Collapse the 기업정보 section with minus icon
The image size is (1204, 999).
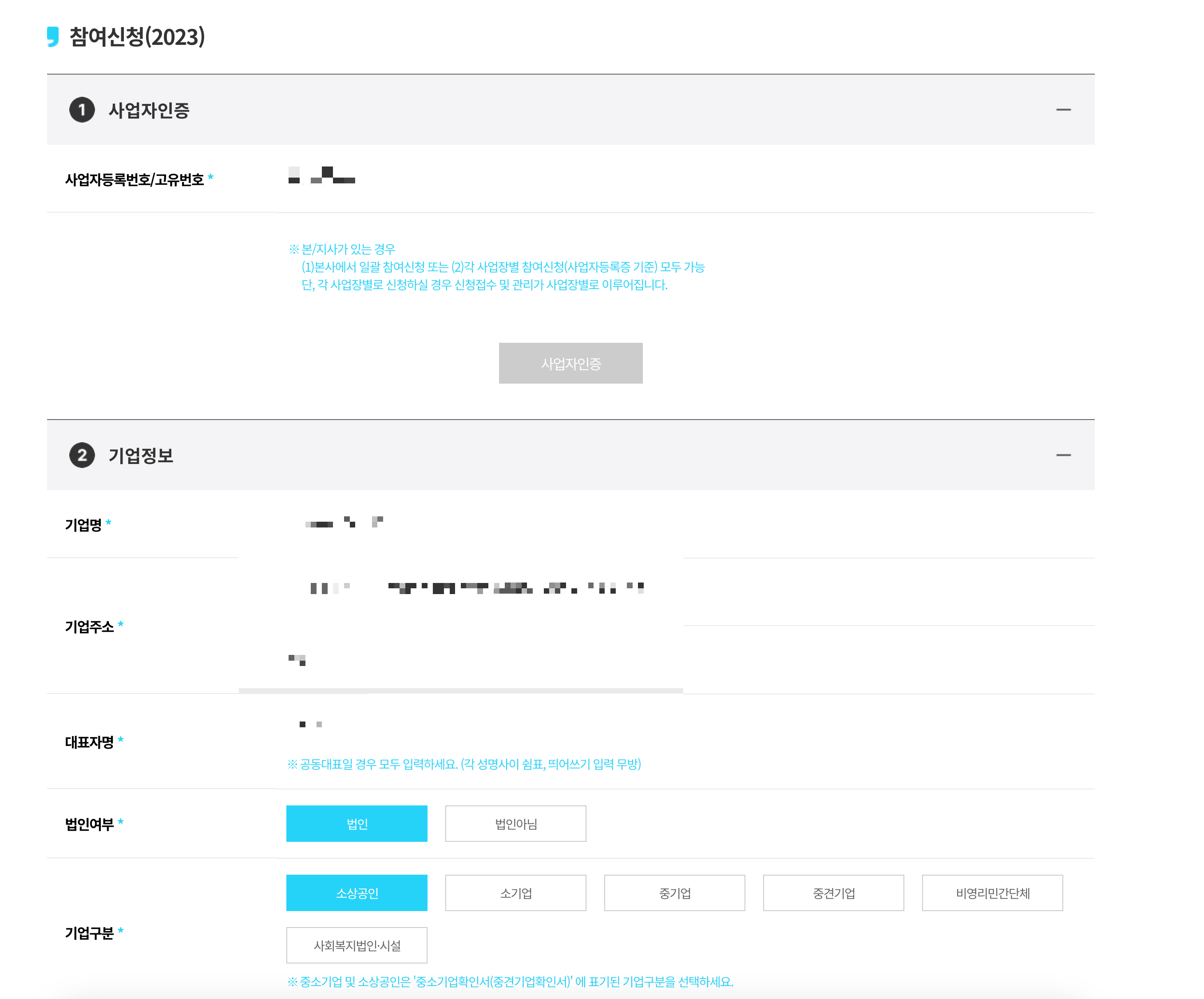click(1063, 455)
